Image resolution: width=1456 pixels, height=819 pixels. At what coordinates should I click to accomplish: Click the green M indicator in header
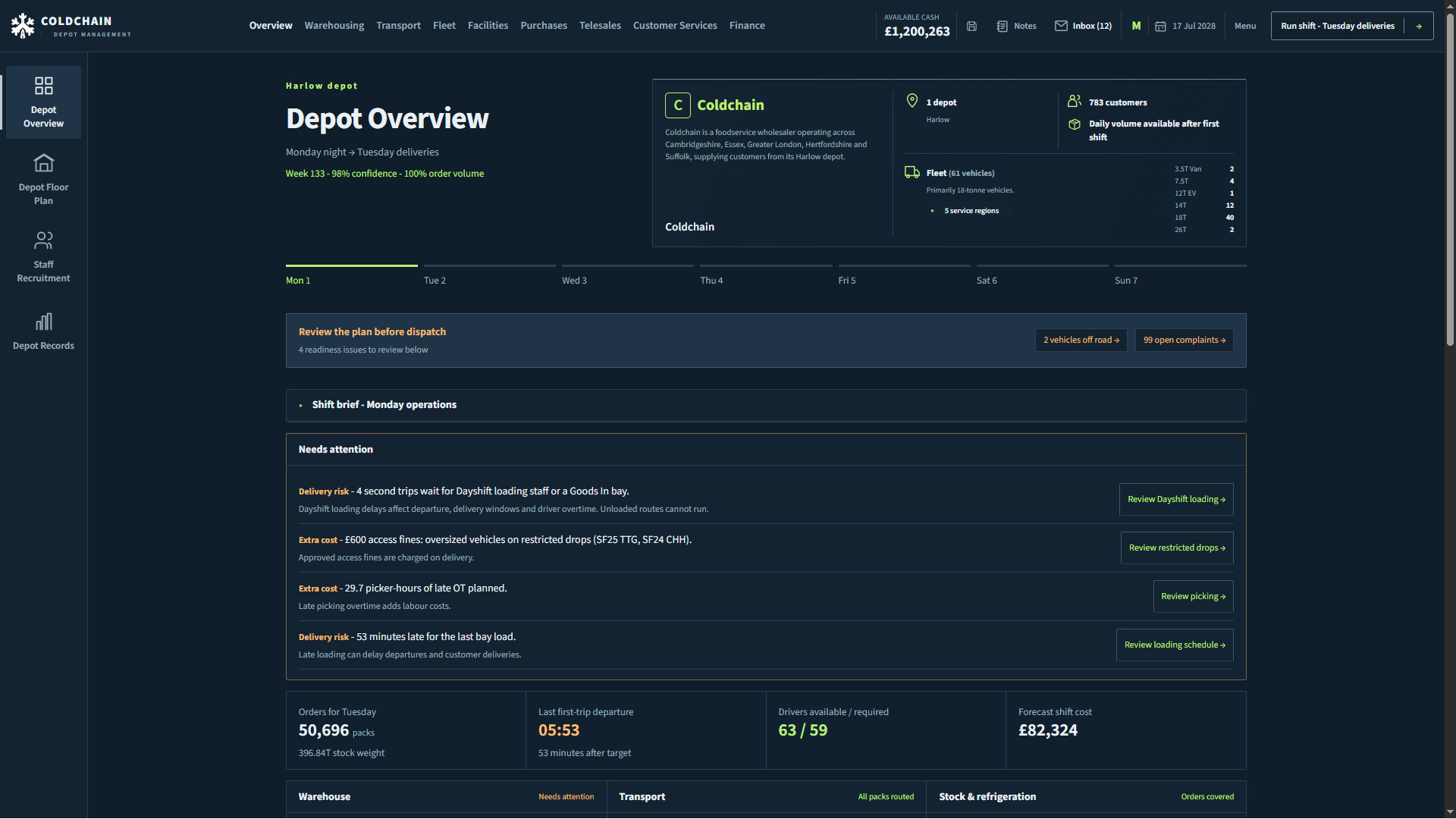[1136, 26]
